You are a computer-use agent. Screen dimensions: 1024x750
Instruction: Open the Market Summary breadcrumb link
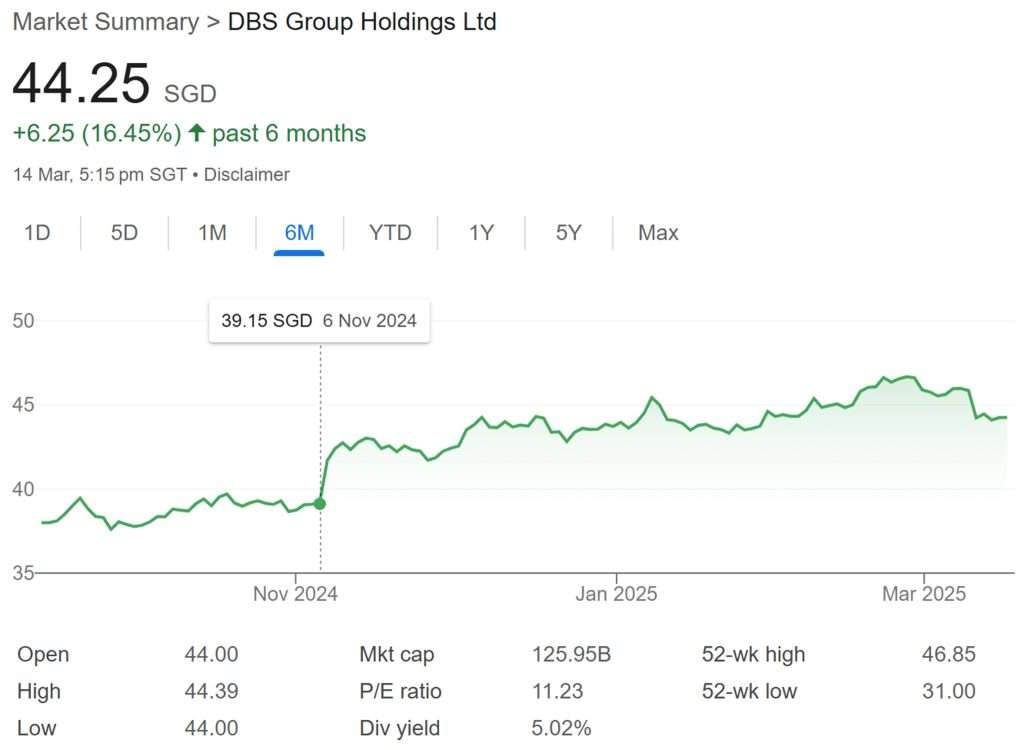pos(105,22)
